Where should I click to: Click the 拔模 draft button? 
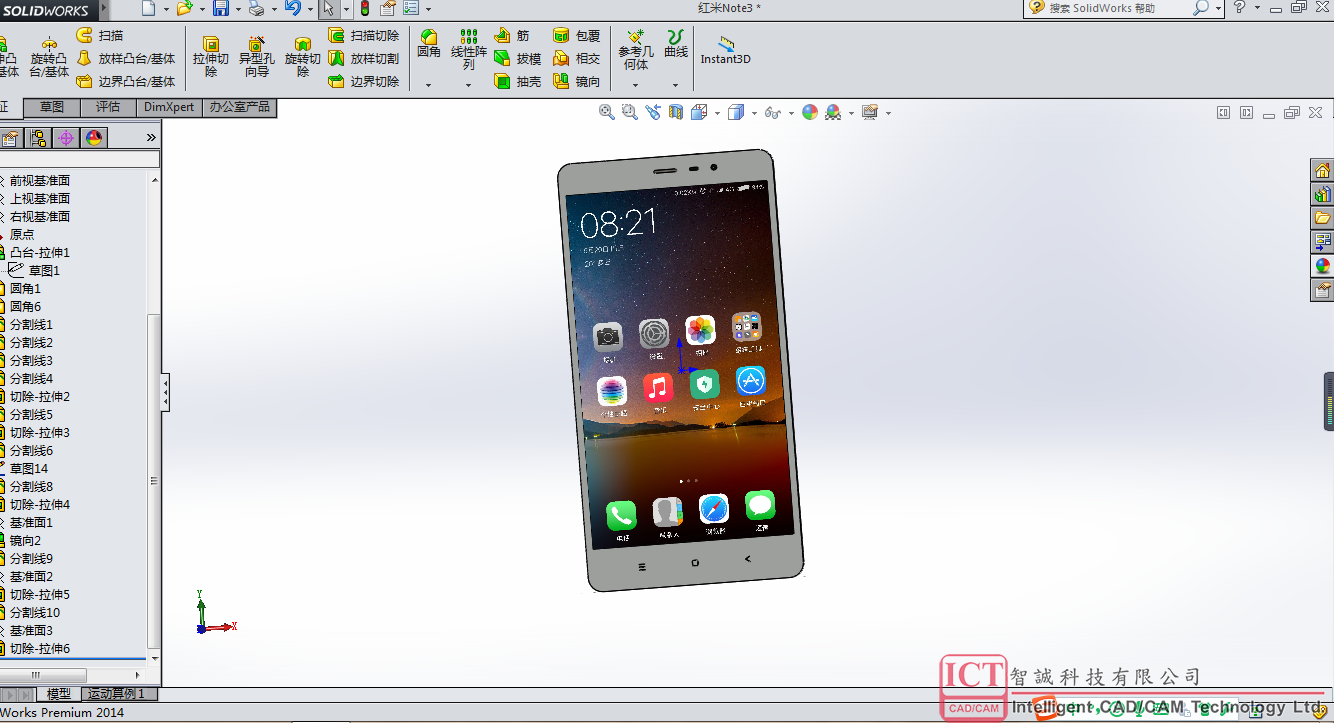518,59
